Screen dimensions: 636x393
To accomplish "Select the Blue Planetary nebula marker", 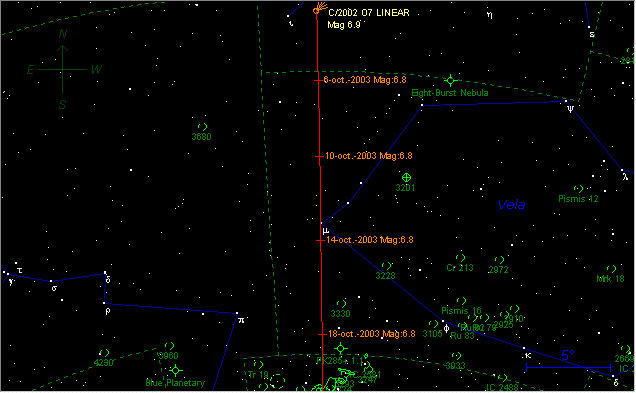I will [176, 370].
